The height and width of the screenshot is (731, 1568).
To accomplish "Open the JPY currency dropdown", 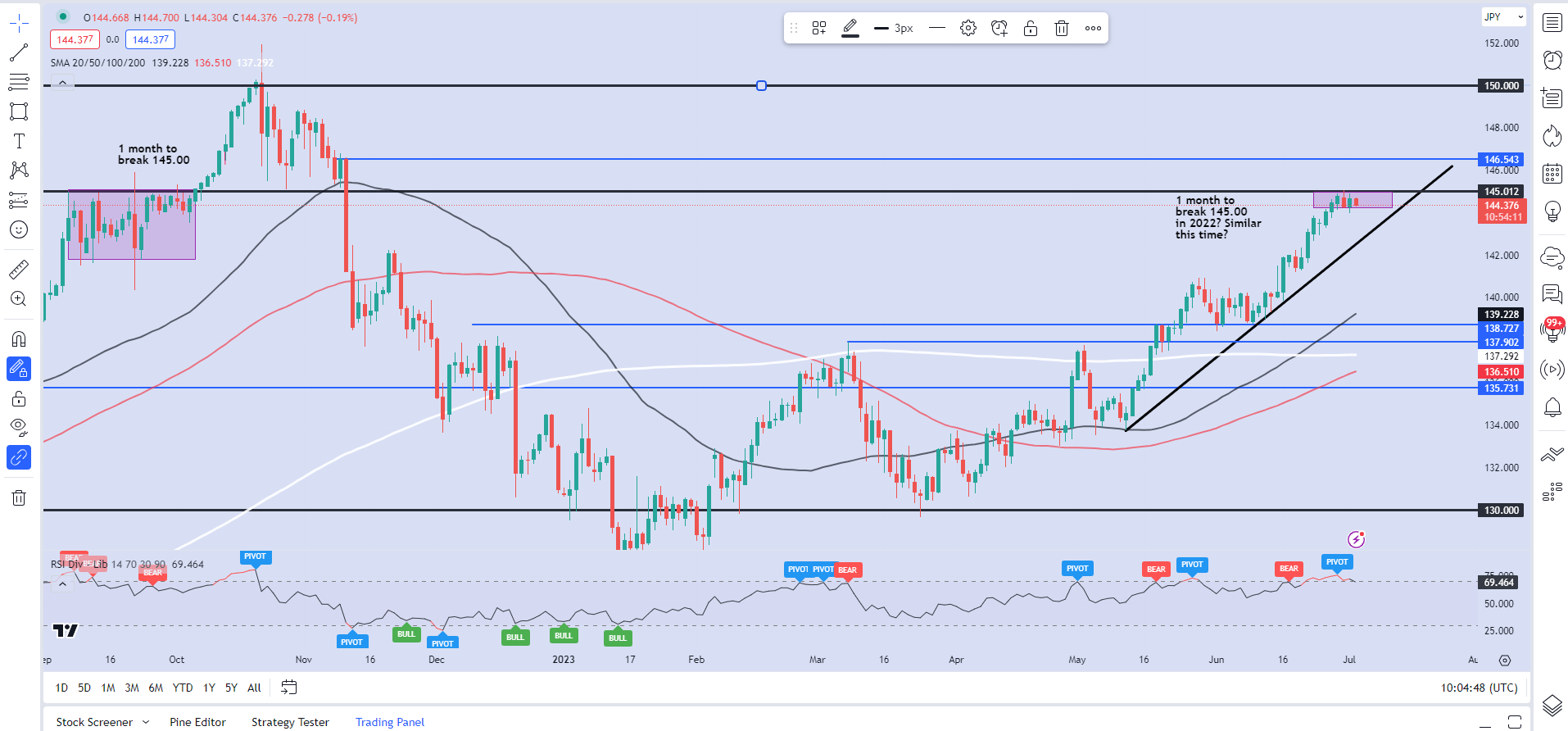I will [1503, 16].
